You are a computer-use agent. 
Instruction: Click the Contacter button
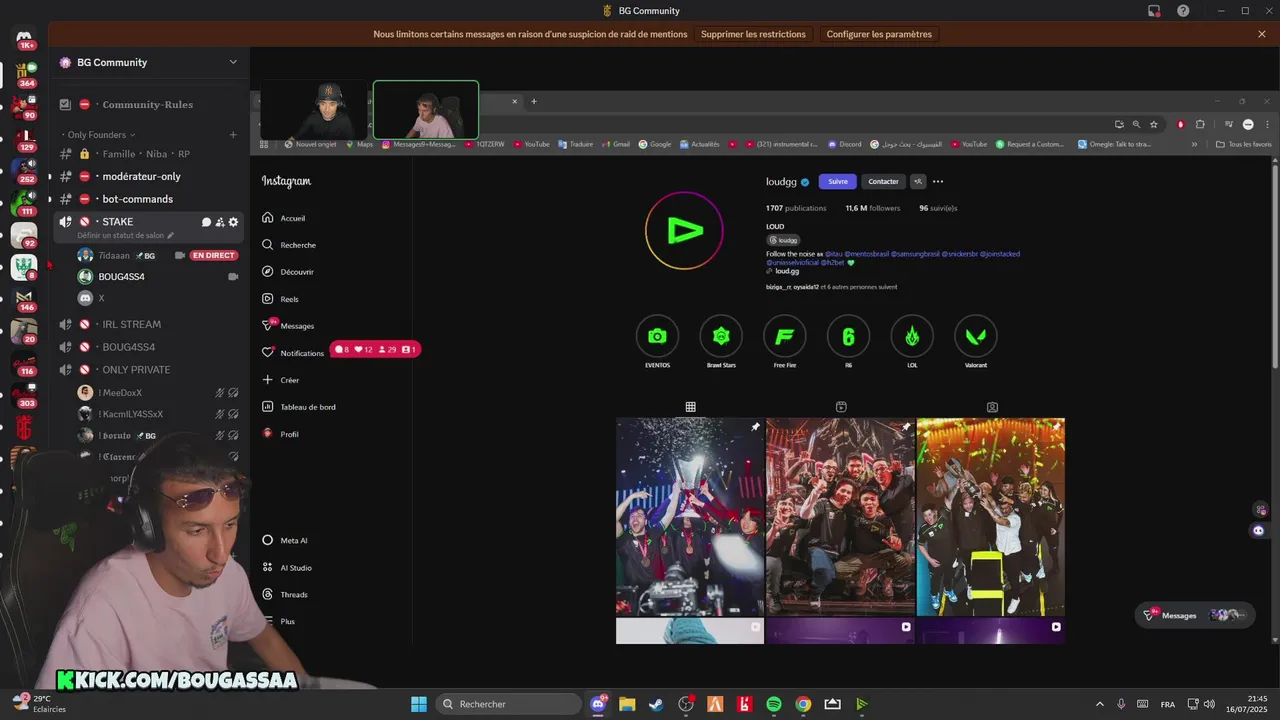click(x=883, y=182)
